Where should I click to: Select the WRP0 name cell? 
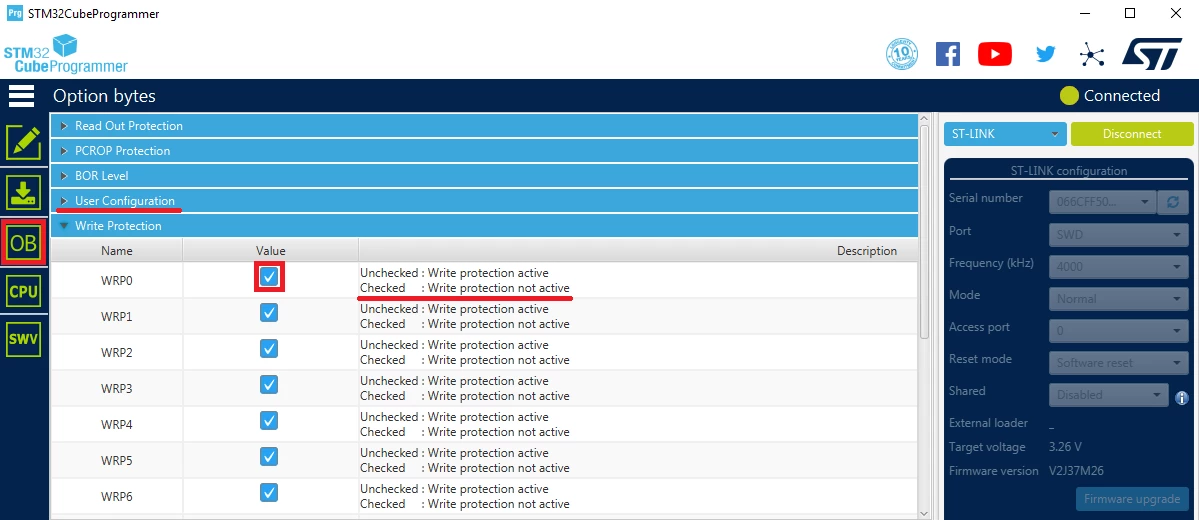116,280
